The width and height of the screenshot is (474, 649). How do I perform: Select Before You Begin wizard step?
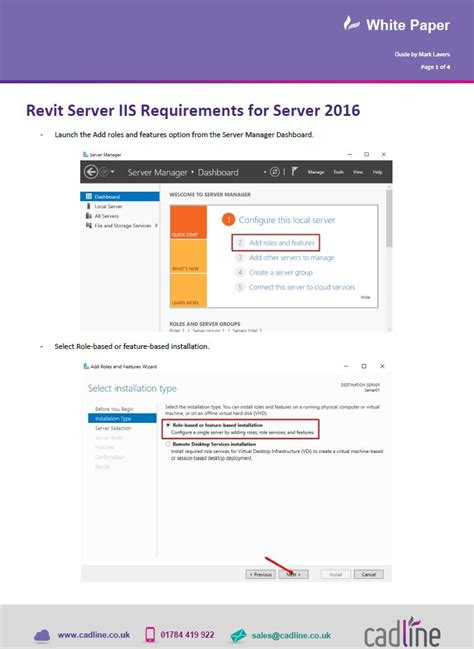coord(114,409)
